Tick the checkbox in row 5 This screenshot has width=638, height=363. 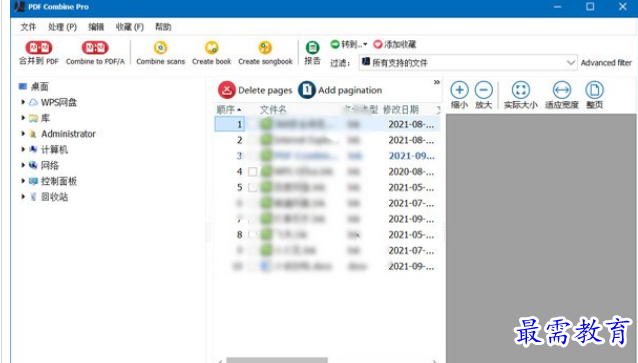coord(252,187)
